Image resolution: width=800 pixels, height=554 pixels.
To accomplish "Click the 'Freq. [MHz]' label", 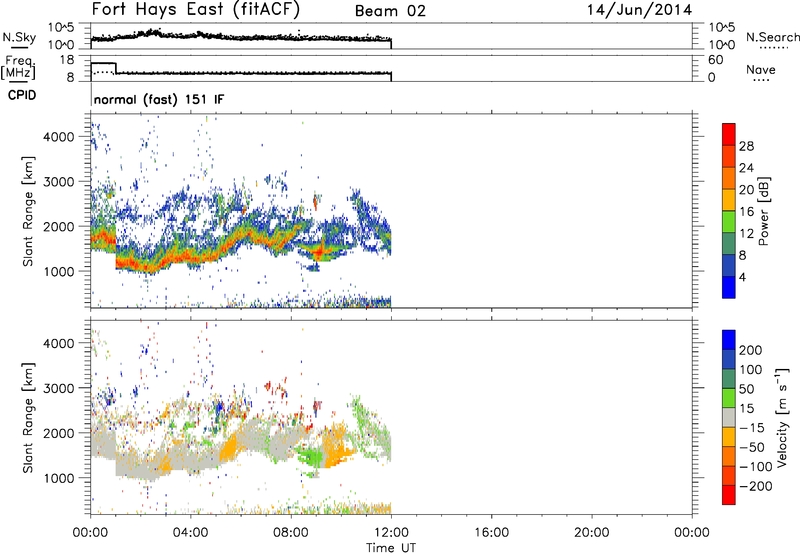I will (18, 67).
